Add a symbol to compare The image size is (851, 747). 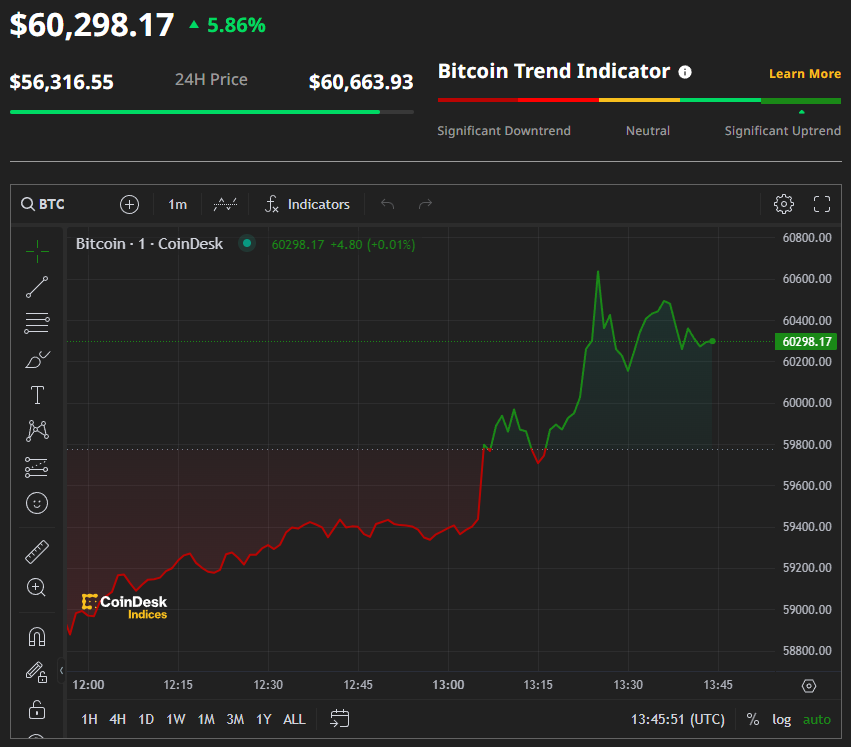coord(129,204)
